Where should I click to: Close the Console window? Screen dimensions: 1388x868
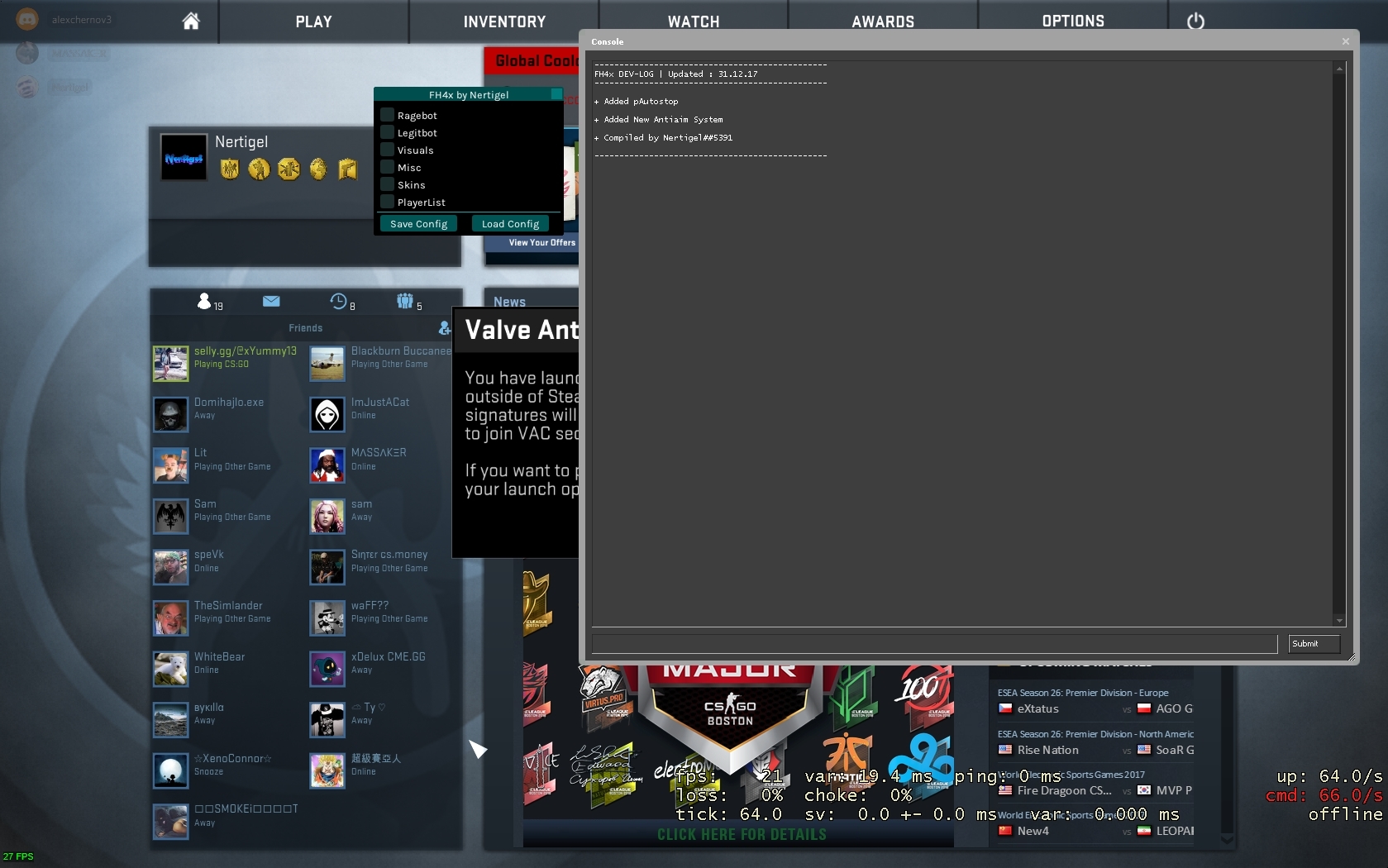click(x=1345, y=41)
